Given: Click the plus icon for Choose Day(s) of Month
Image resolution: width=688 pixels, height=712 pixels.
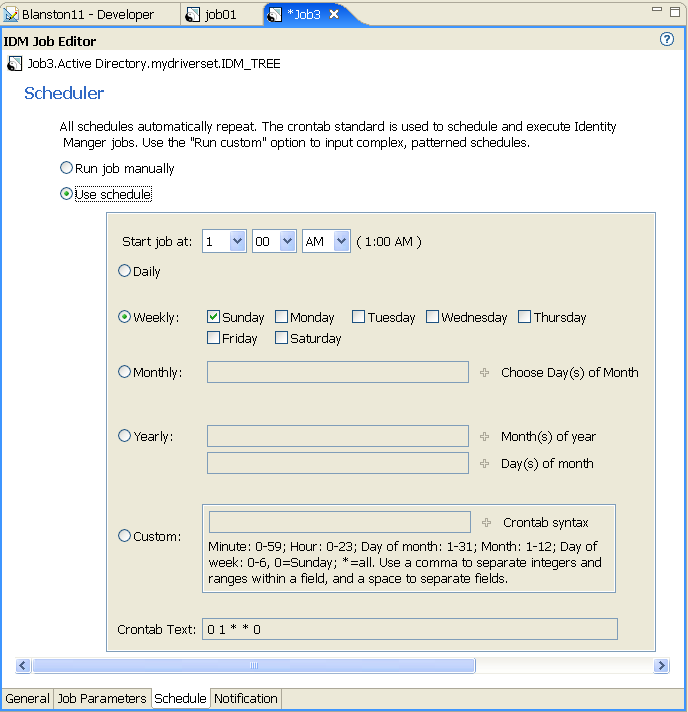Looking at the screenshot, I should tap(485, 372).
